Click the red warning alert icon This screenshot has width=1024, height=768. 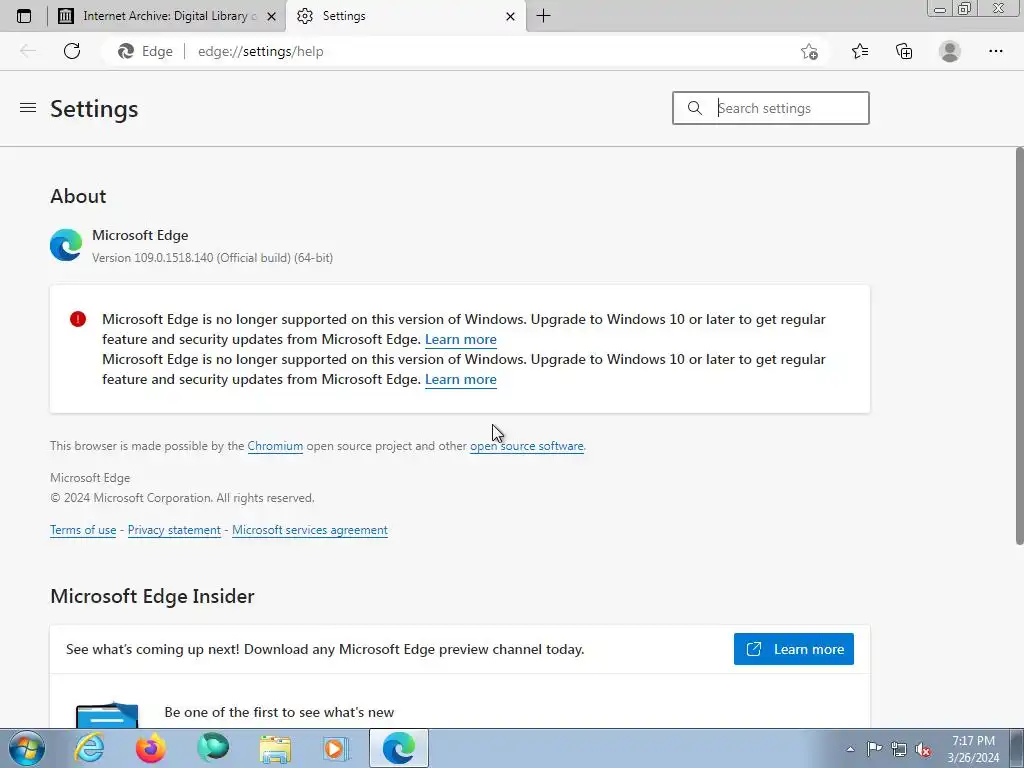coord(78,319)
